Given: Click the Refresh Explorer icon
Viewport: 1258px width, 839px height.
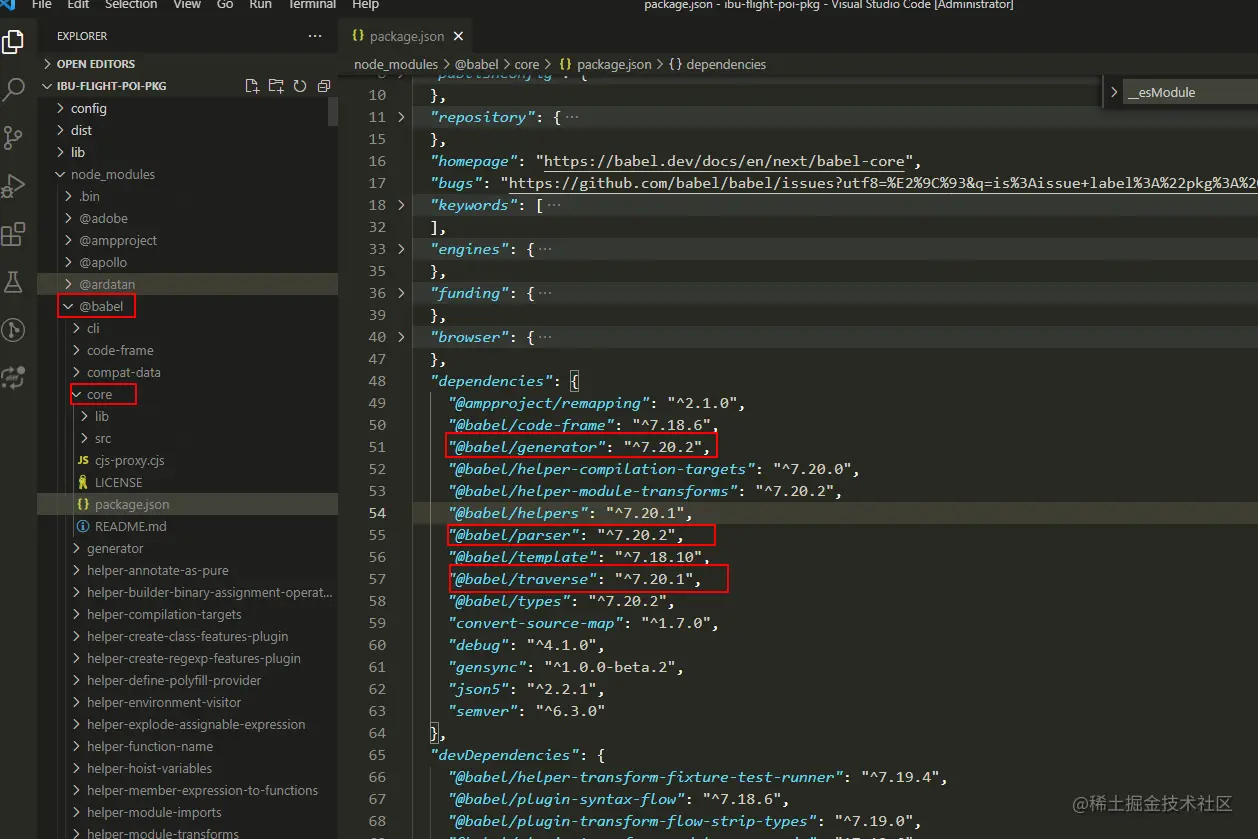Looking at the screenshot, I should click(x=300, y=86).
